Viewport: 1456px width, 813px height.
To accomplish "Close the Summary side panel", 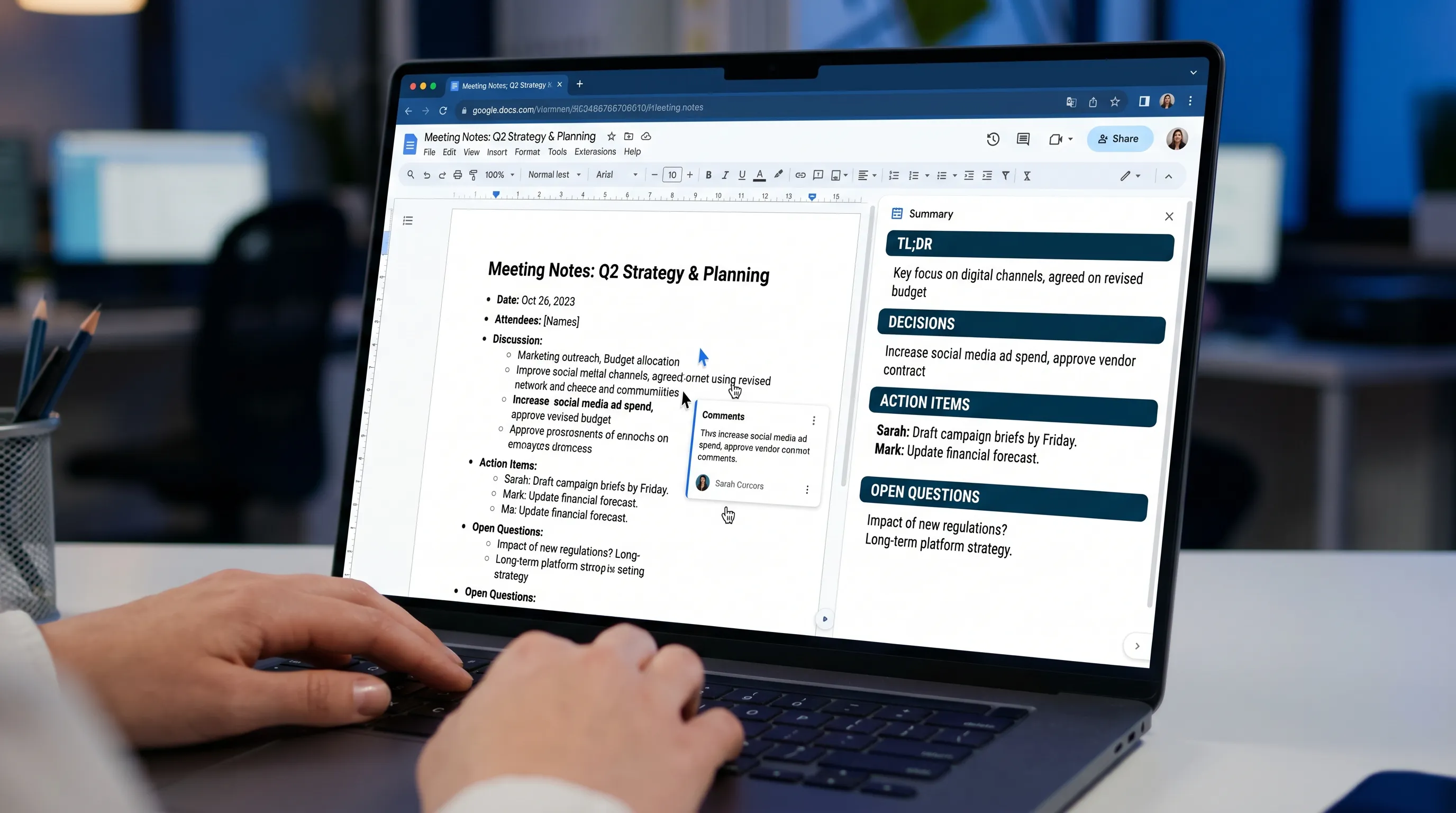I will coord(1169,216).
